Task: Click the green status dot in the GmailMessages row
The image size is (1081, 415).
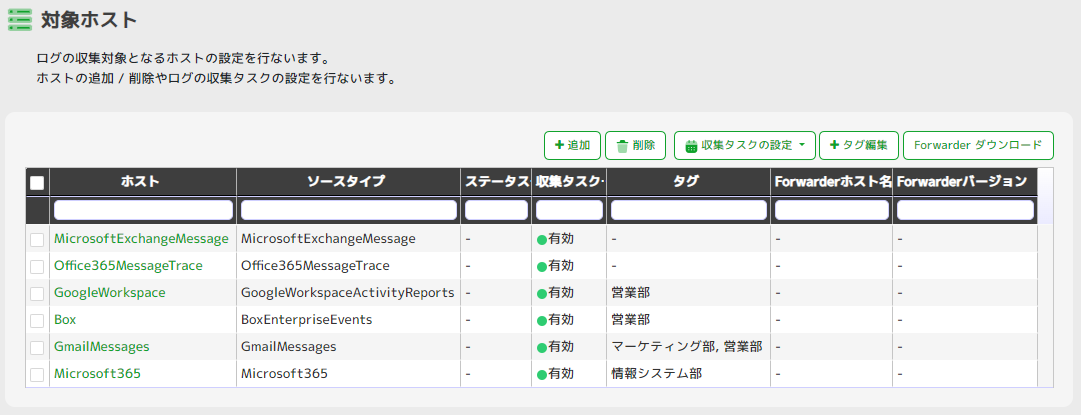Action: (542, 348)
